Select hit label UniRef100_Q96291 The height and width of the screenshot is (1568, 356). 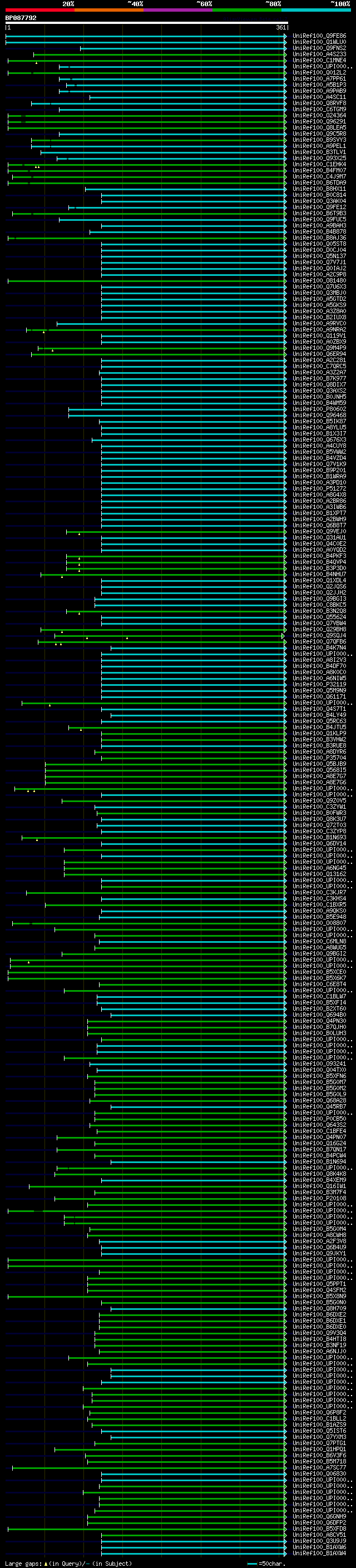(x=319, y=121)
